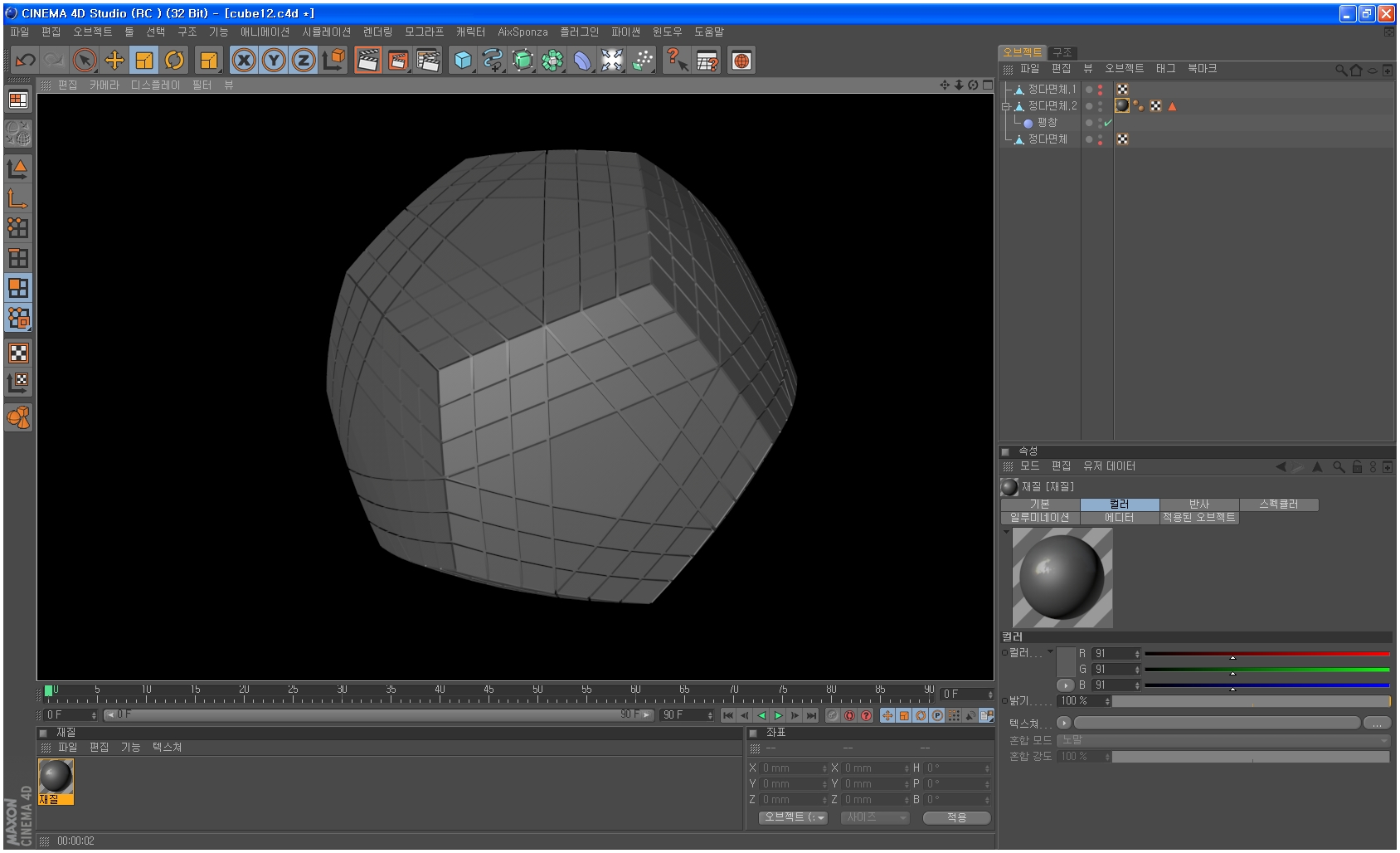Click the 적용 button in coordinates panel
This screenshot has width=1400, height=853.
[956, 817]
